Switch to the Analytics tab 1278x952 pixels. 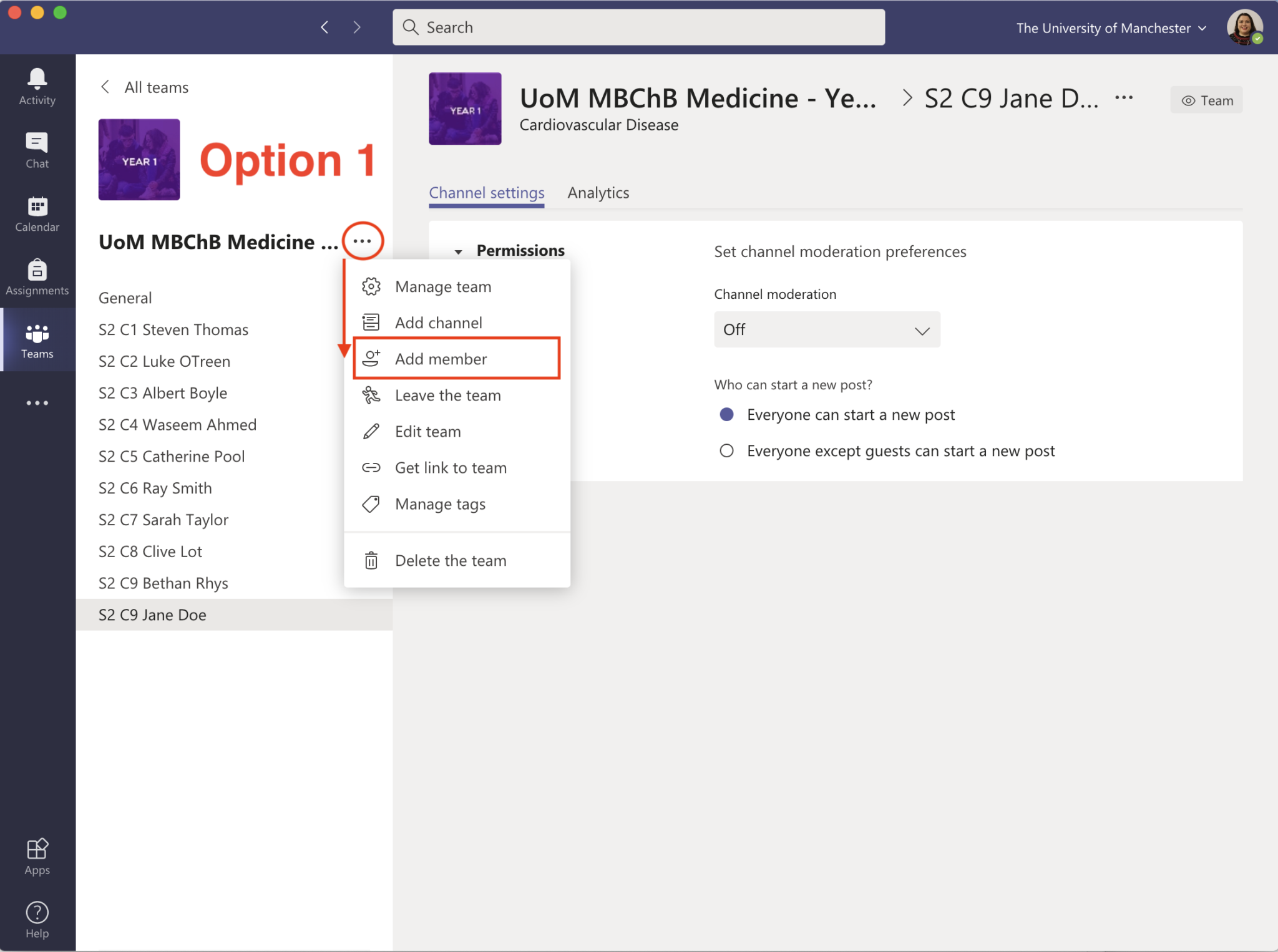(598, 193)
